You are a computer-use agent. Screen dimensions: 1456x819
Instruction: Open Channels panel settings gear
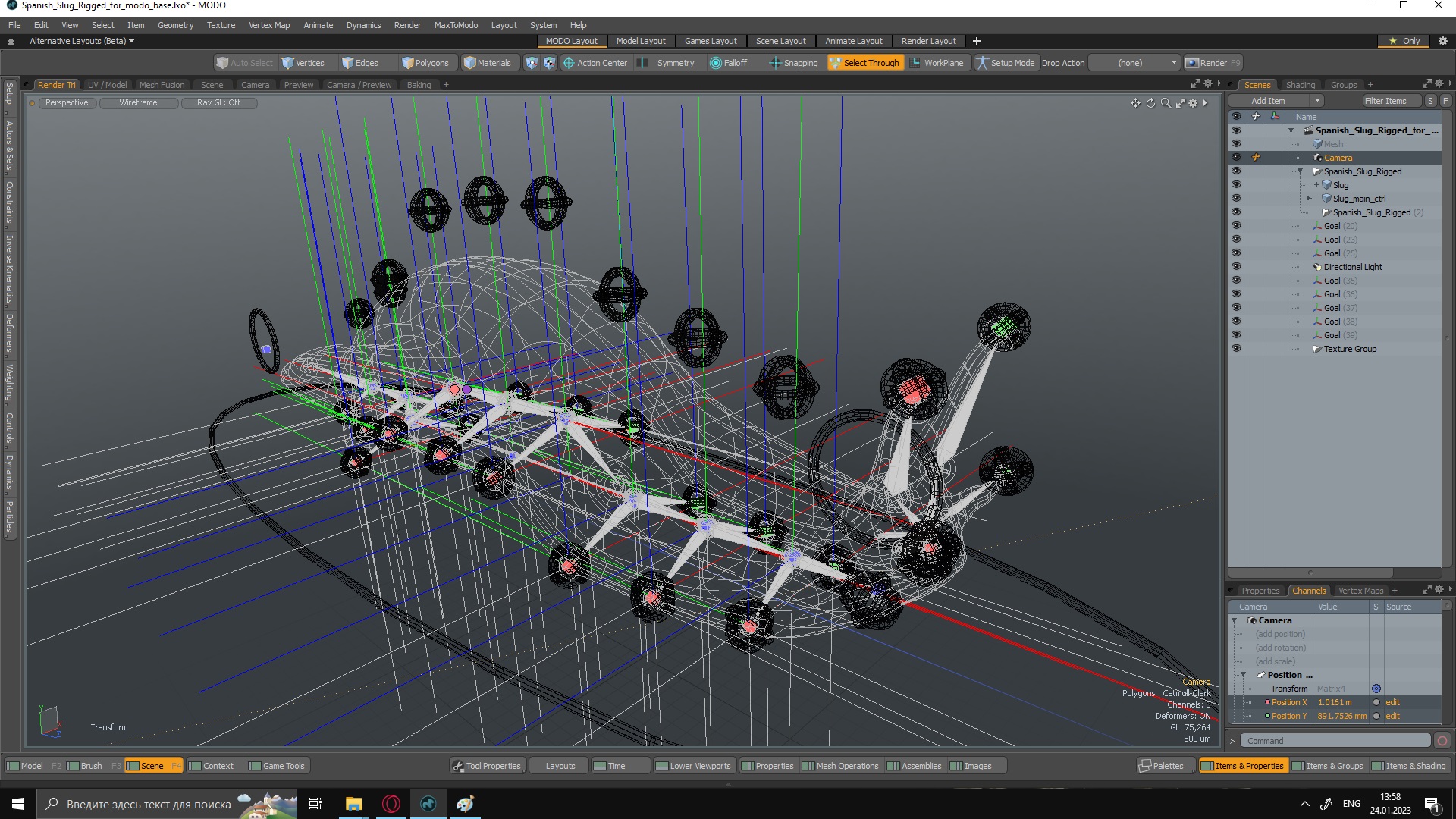tap(1439, 590)
